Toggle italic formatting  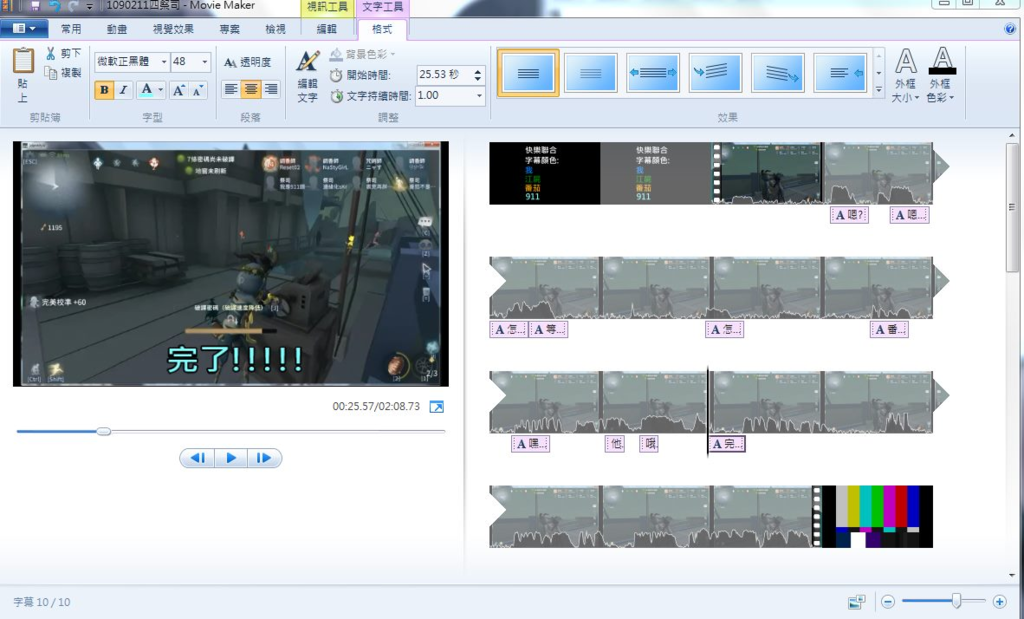pos(123,90)
